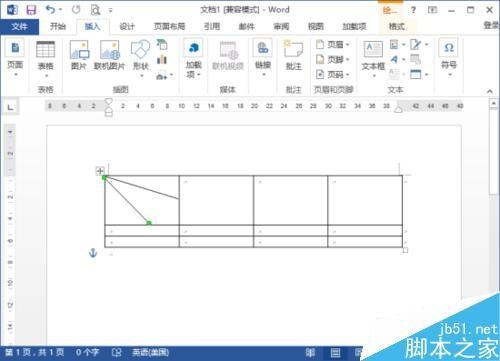
Task: Insert a 文本框 text box
Action: click(x=373, y=59)
